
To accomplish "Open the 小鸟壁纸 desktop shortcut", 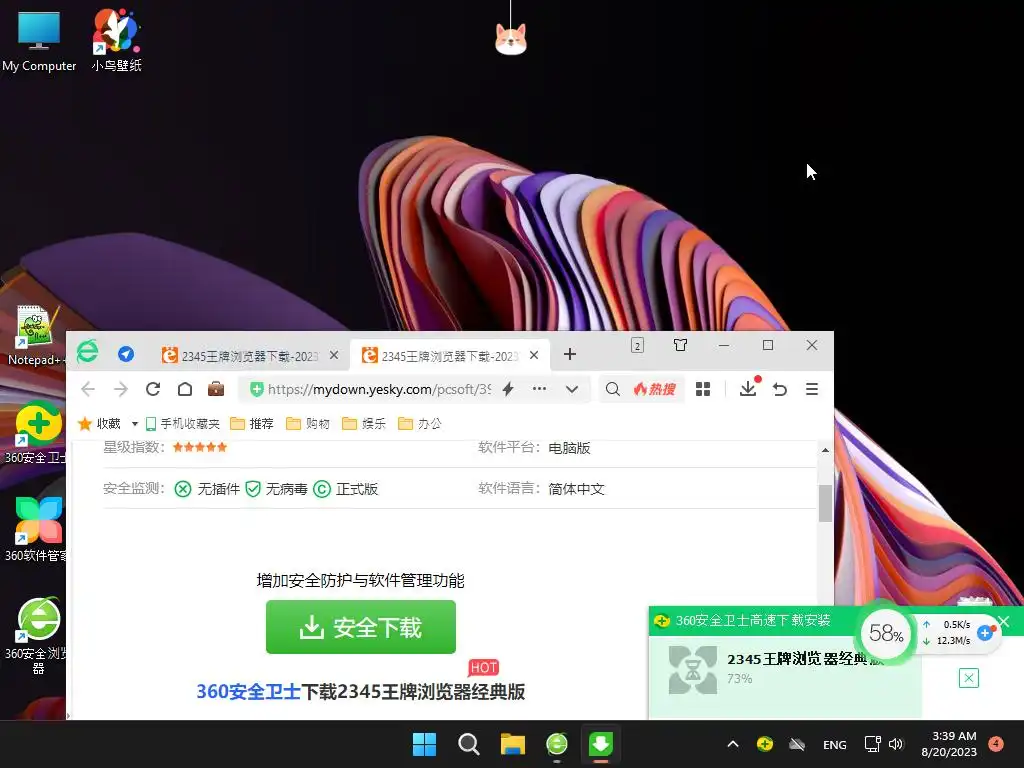I will [x=116, y=40].
